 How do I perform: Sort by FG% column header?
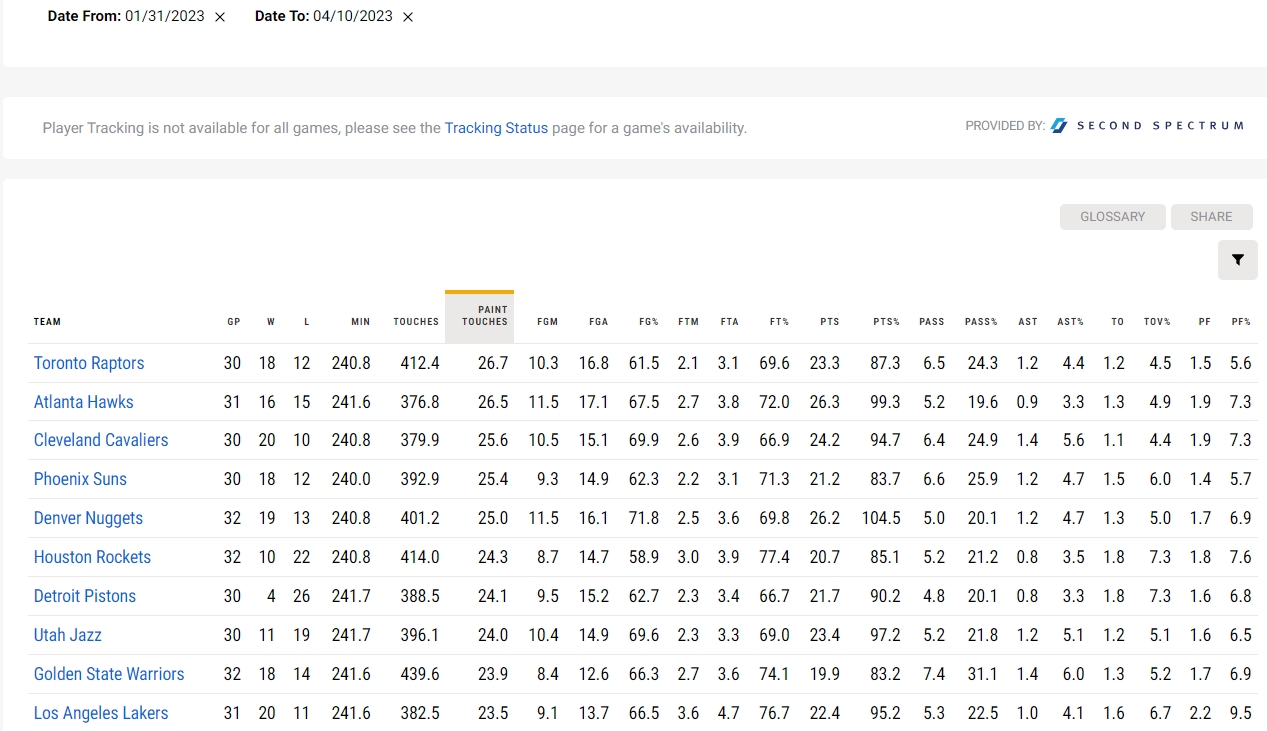pyautogui.click(x=649, y=322)
